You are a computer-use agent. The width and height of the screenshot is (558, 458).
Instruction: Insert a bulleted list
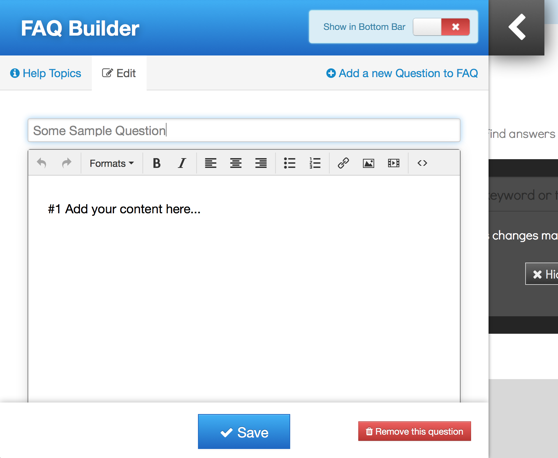pos(290,163)
